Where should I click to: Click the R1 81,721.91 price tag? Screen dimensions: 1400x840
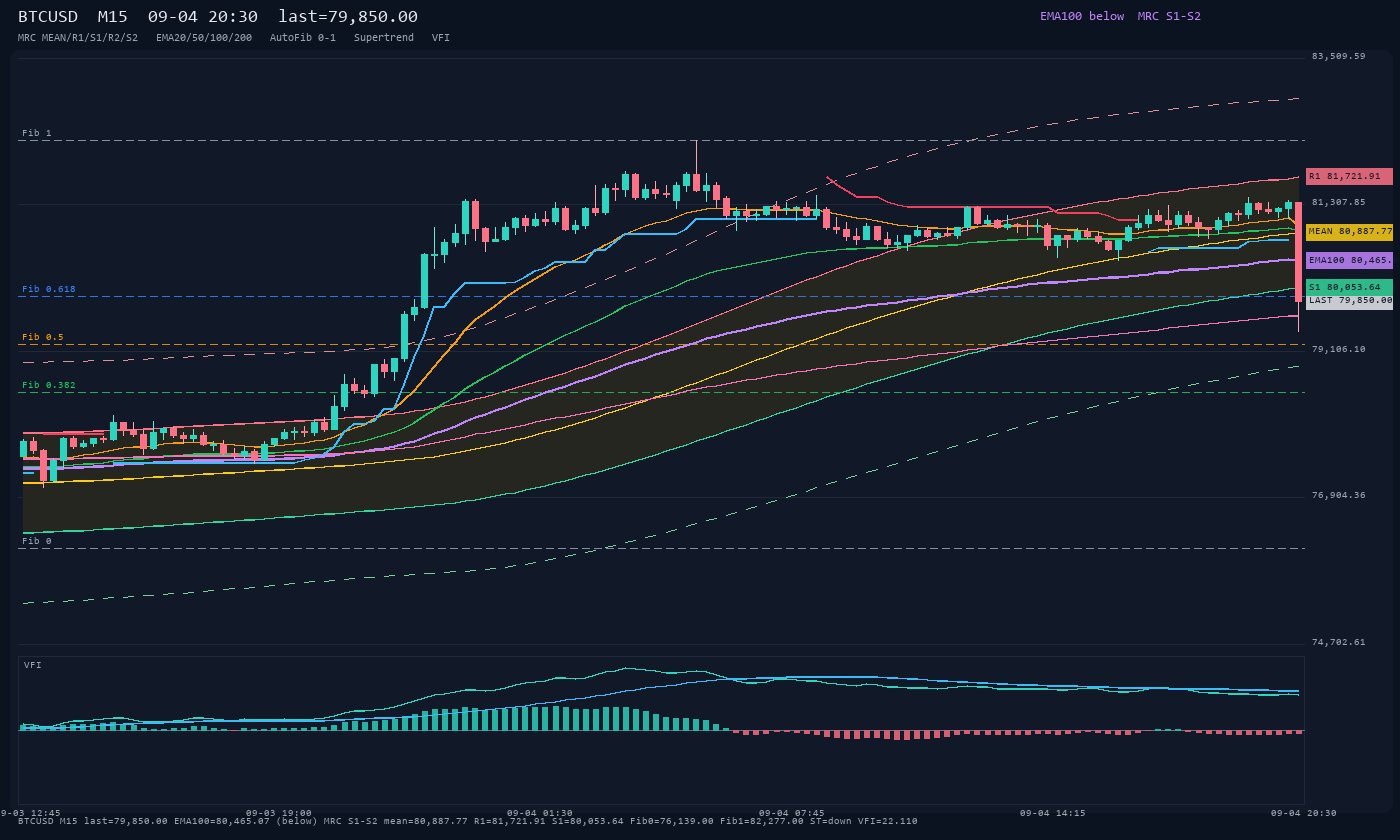(1349, 176)
